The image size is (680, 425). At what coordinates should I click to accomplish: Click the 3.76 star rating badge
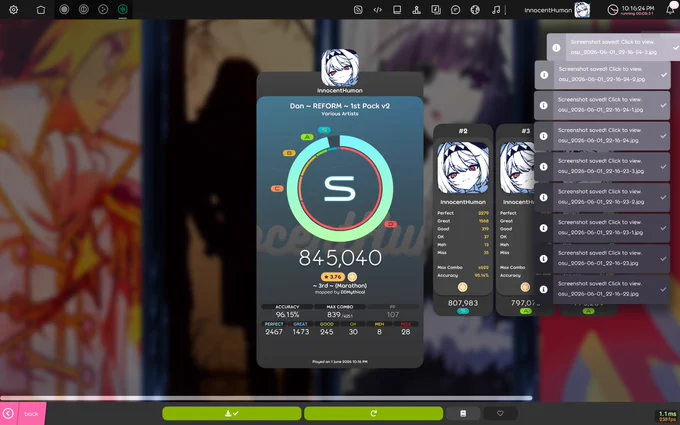[333, 277]
